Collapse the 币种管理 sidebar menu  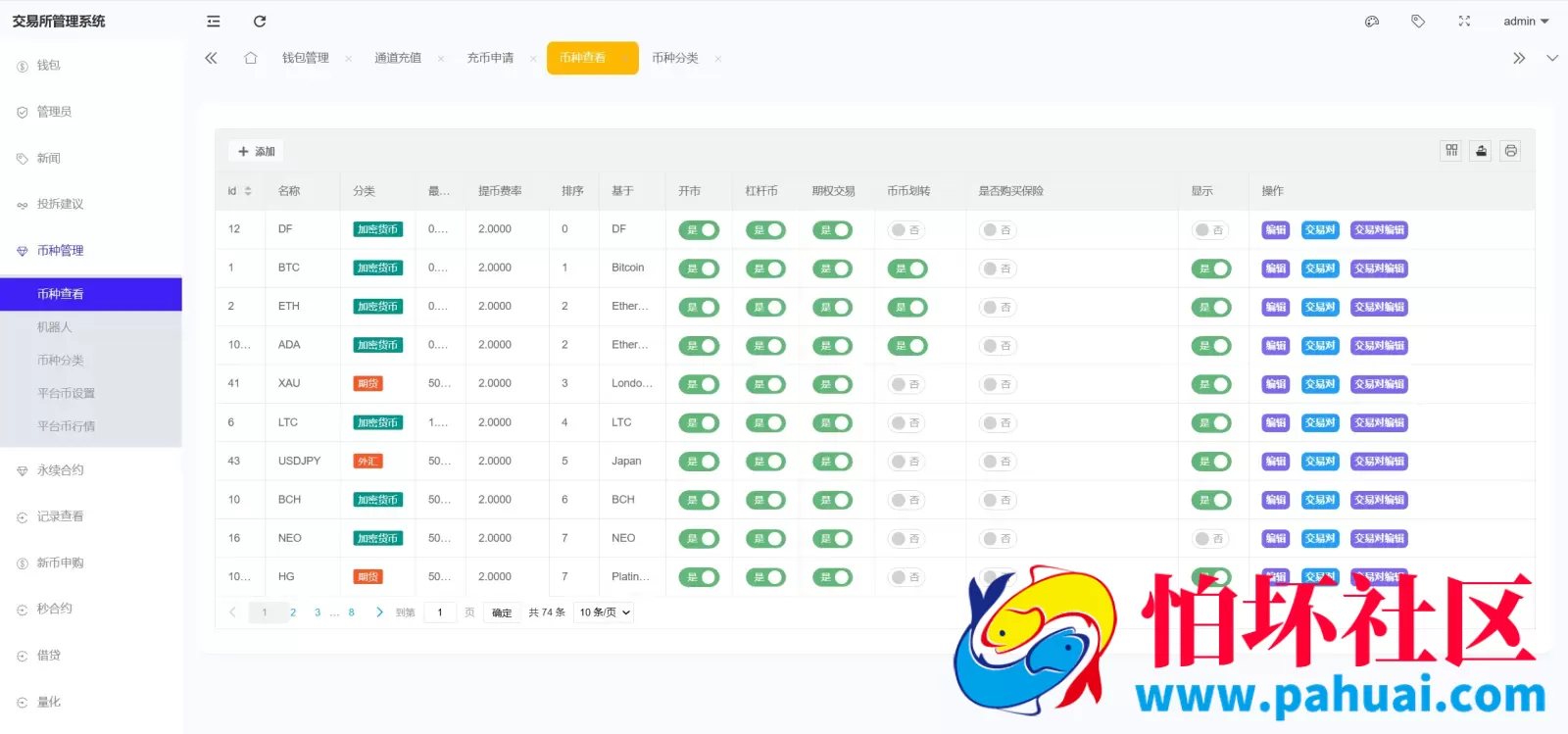tap(91, 251)
